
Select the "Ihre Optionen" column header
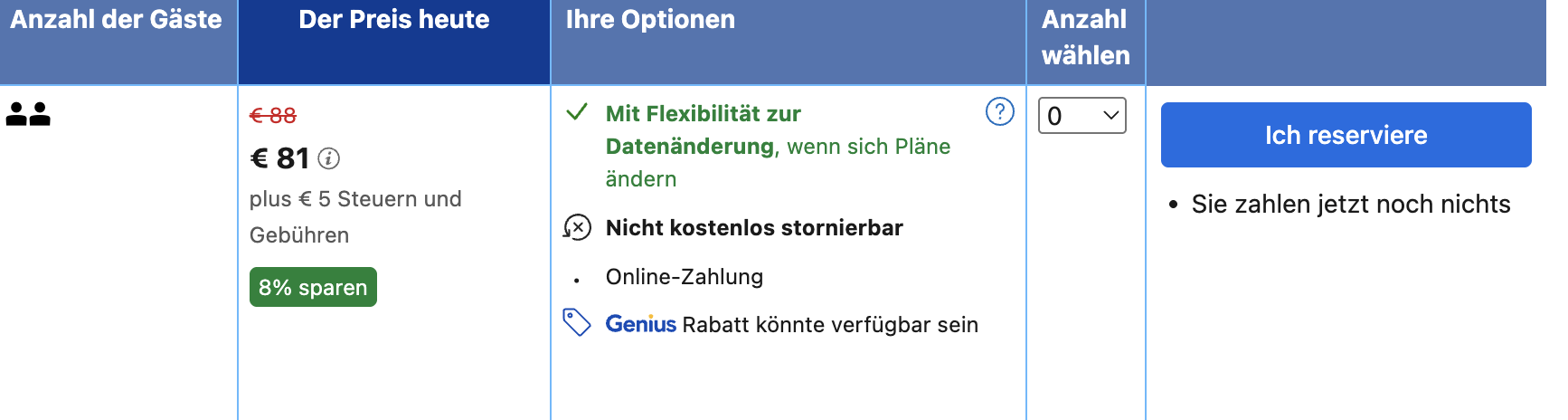point(650,20)
